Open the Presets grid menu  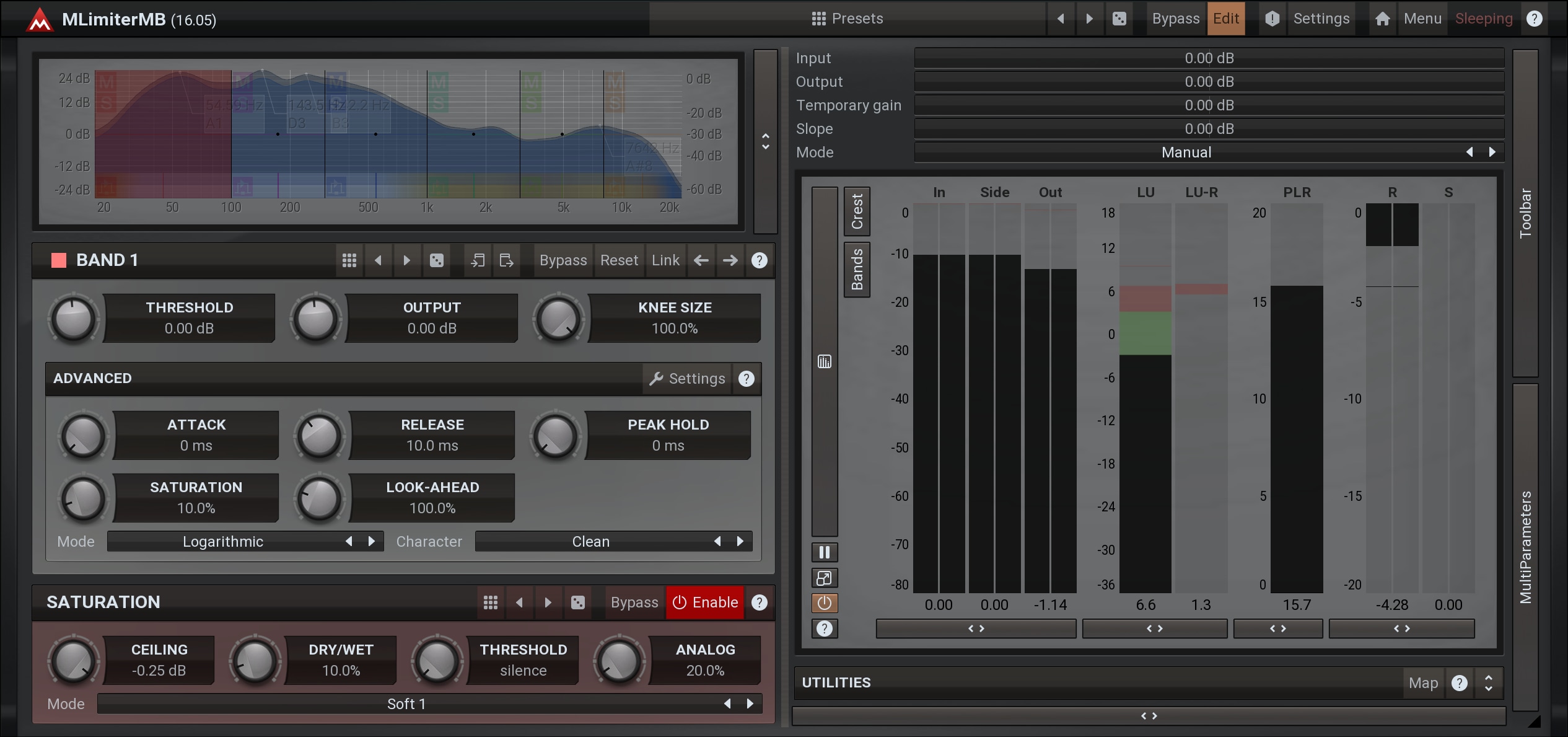click(847, 19)
